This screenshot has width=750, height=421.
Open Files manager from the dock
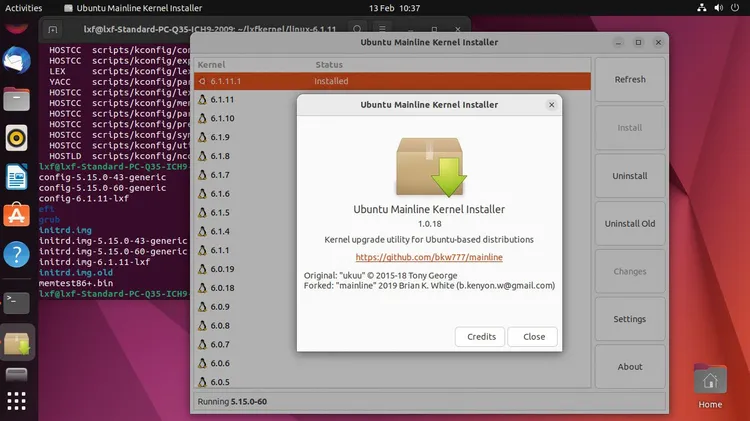tap(17, 100)
